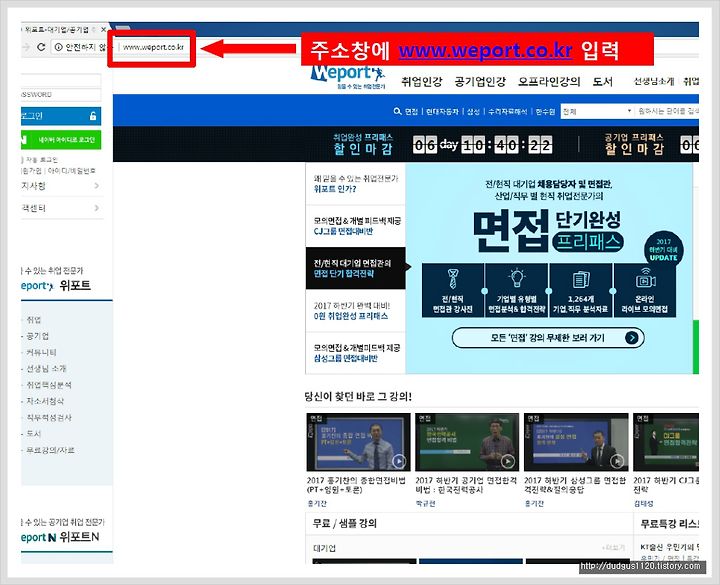Viewport: 720px width, 585px height.
Task: Play the 공기업 면접합격 비법 lecture thumbnail
Action: [467, 442]
